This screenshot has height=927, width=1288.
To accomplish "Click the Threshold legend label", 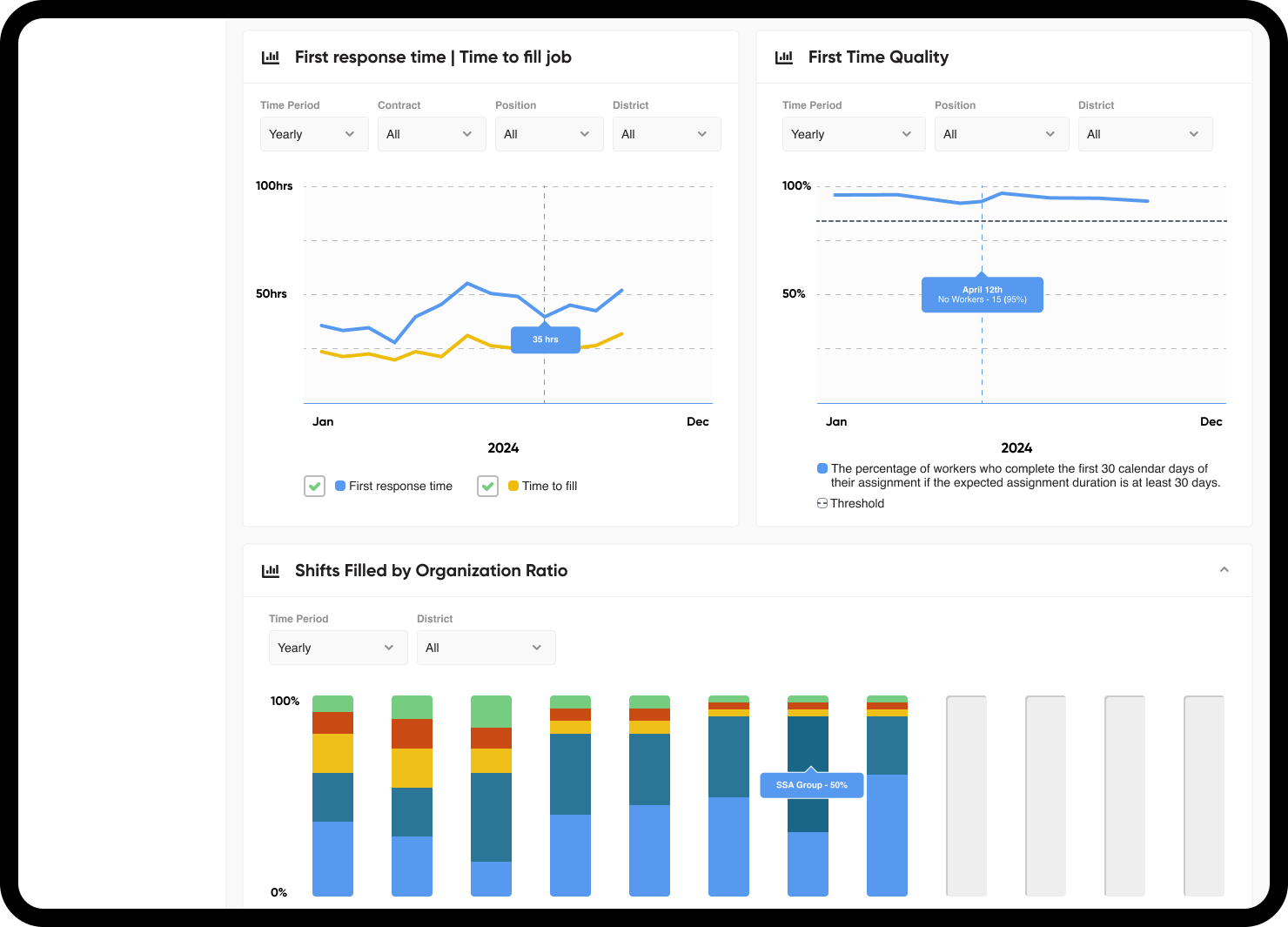I will [857, 503].
